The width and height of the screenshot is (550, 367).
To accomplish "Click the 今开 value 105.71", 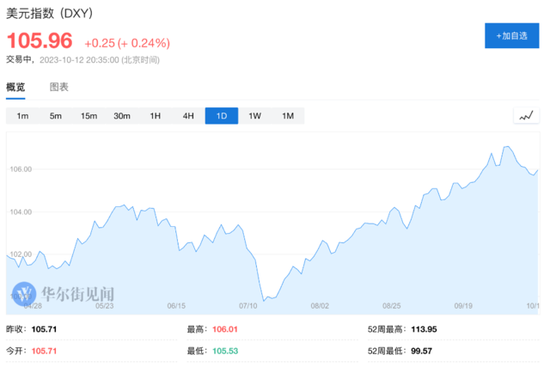I will (x=44, y=351).
